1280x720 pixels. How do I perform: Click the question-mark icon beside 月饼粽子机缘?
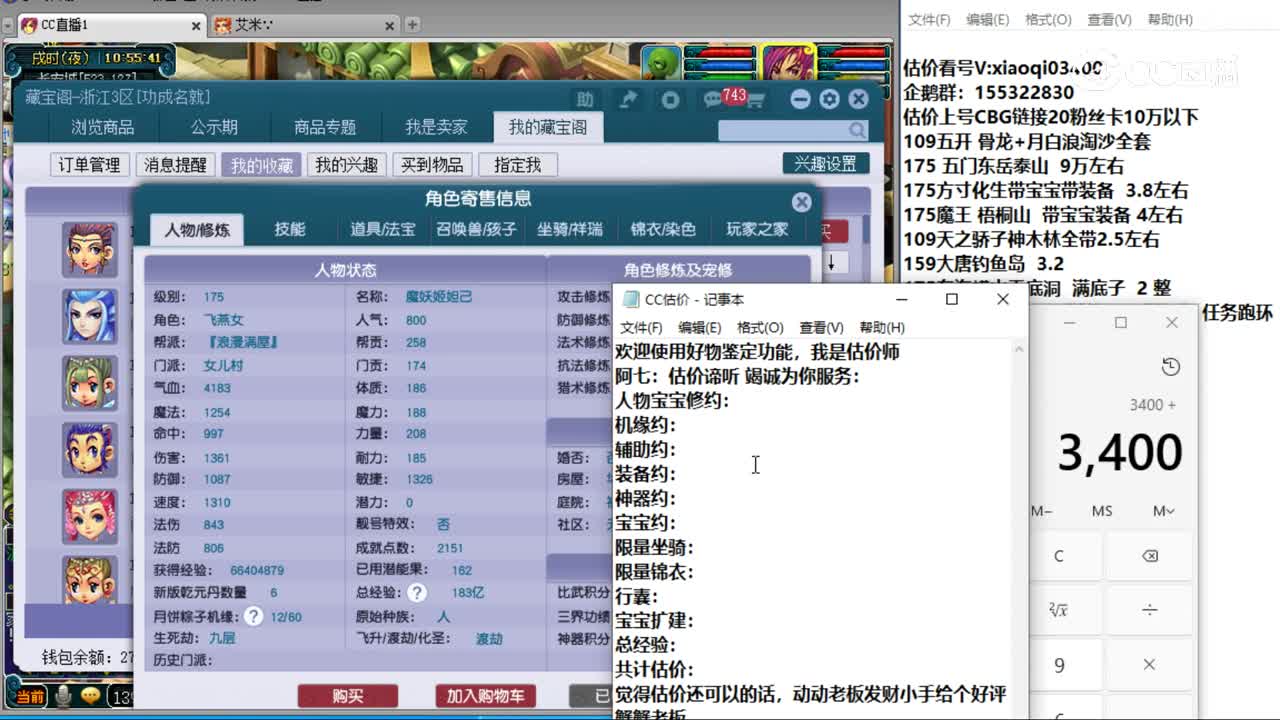(x=253, y=617)
